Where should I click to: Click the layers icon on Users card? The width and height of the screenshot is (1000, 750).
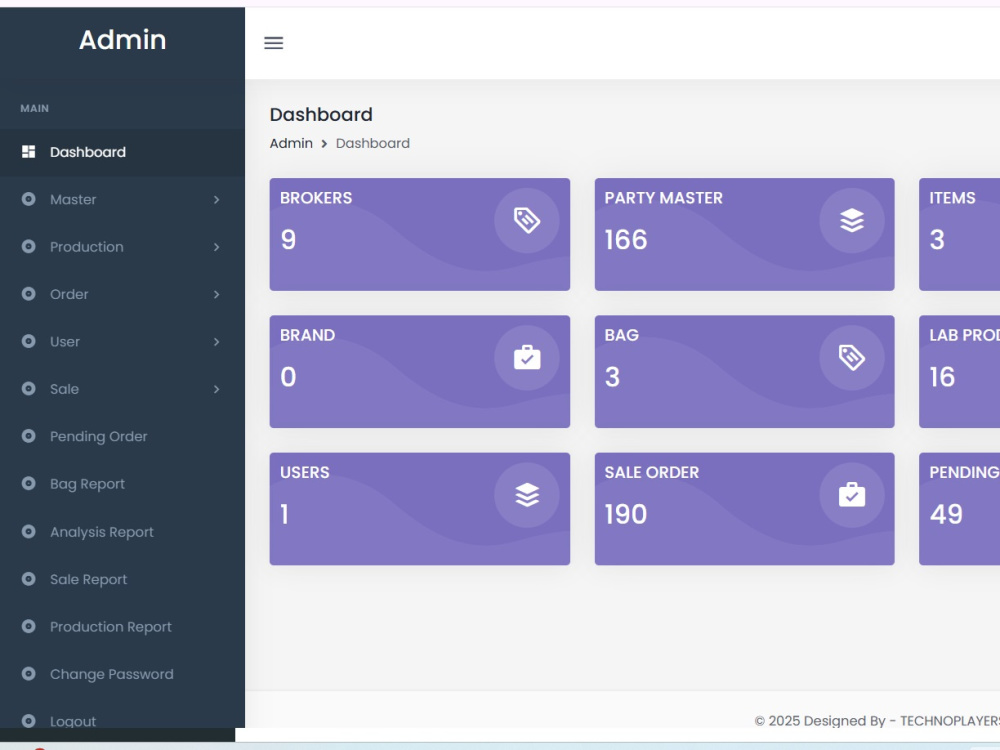(x=527, y=495)
